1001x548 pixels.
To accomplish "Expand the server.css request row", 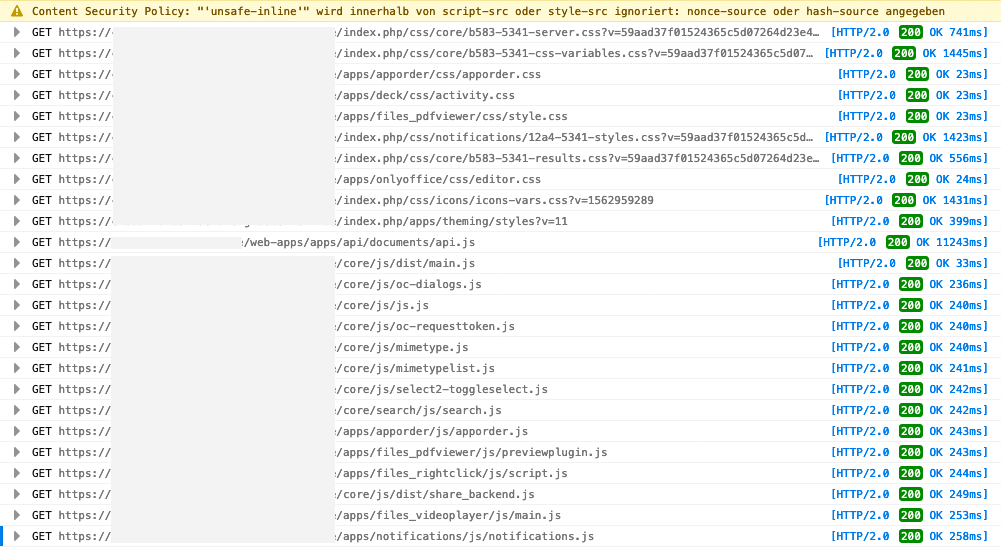I will click(x=17, y=32).
